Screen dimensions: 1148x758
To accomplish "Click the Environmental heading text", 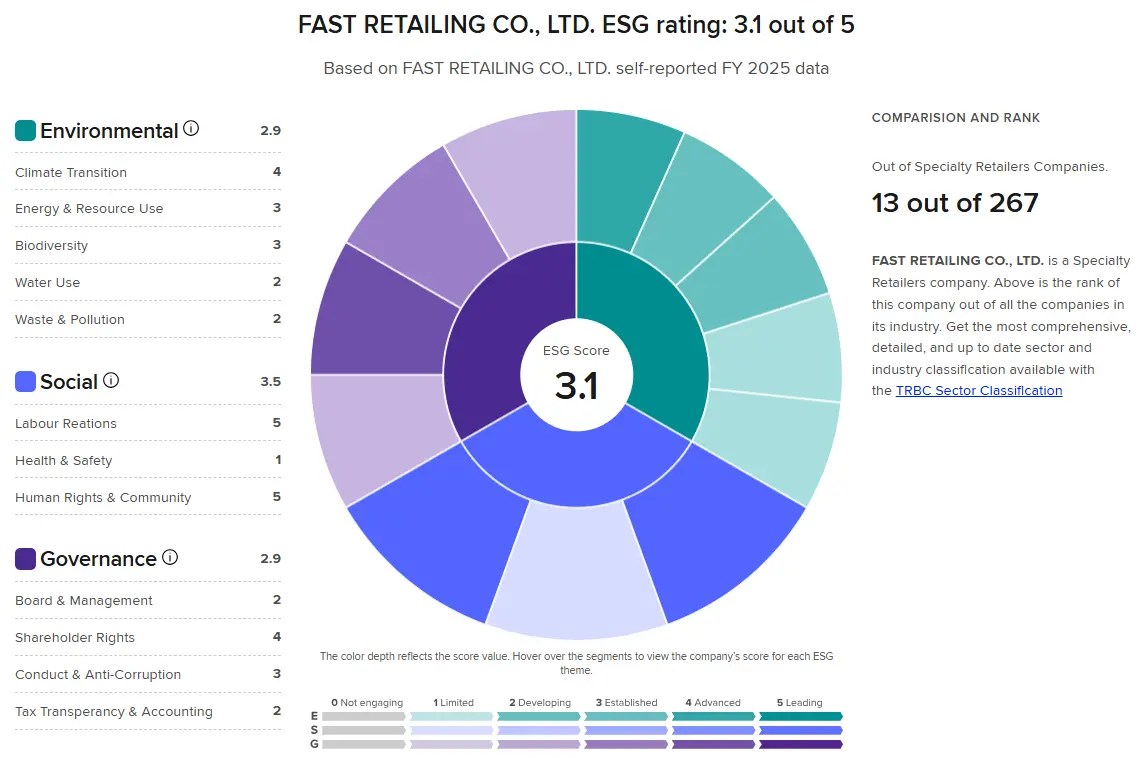I will pyautogui.click(x=109, y=130).
